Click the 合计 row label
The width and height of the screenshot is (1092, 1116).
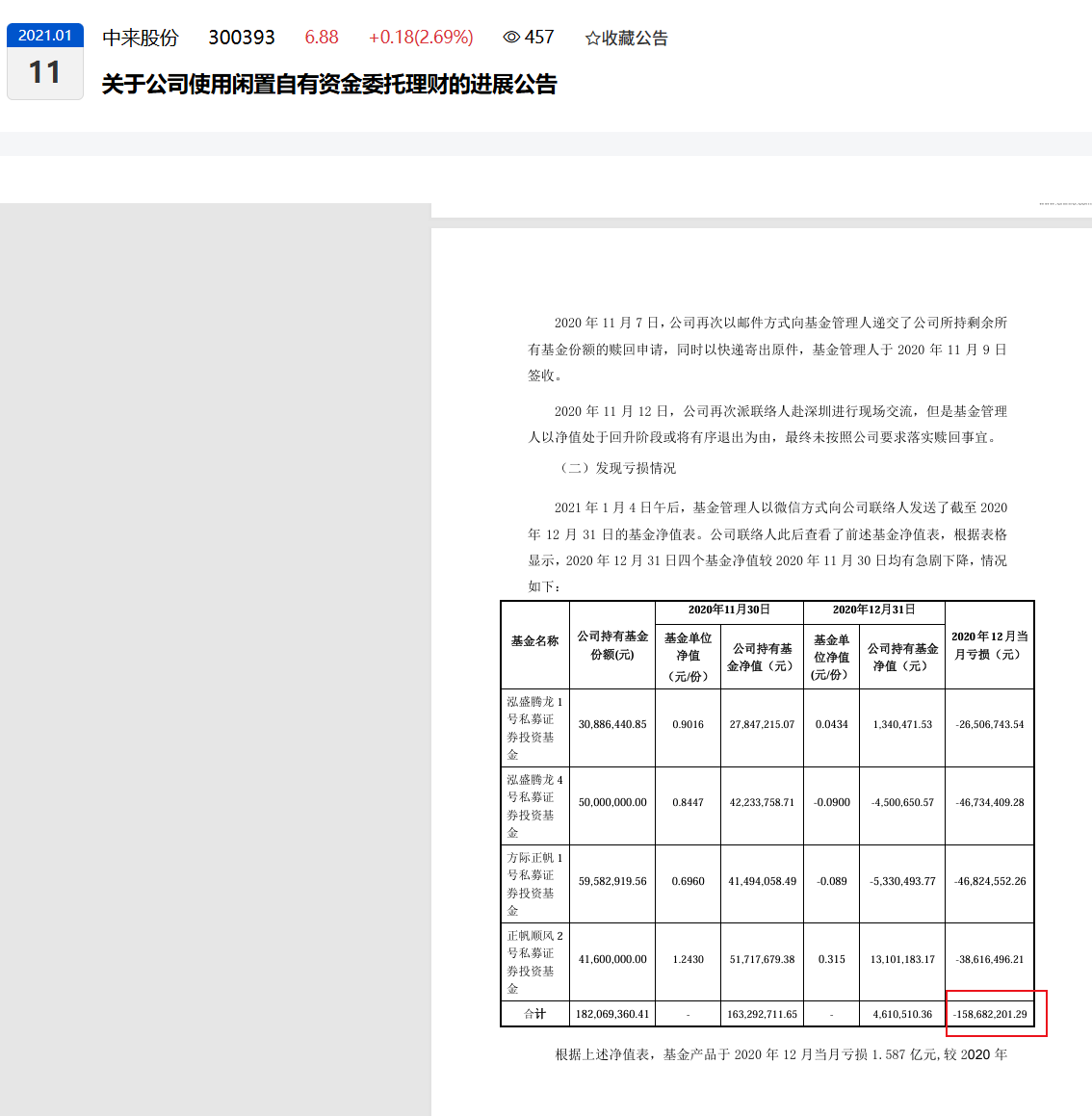[534, 1014]
